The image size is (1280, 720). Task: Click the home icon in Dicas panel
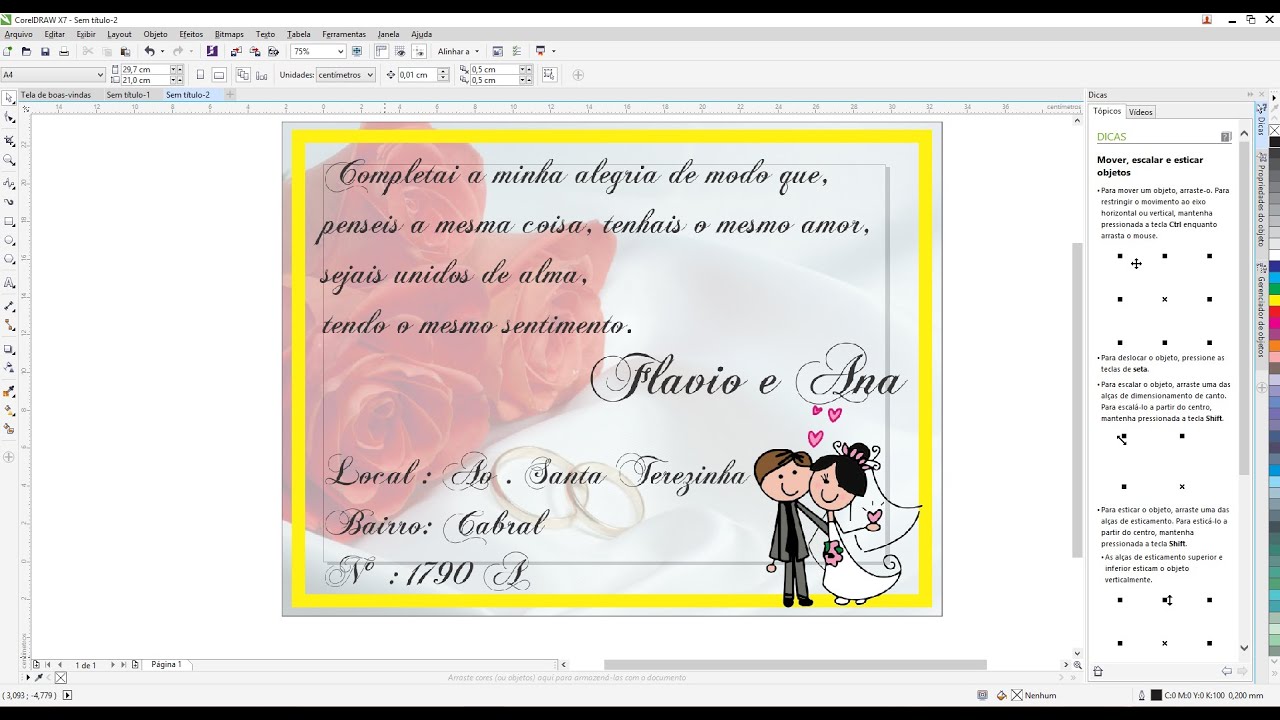pos(1098,672)
